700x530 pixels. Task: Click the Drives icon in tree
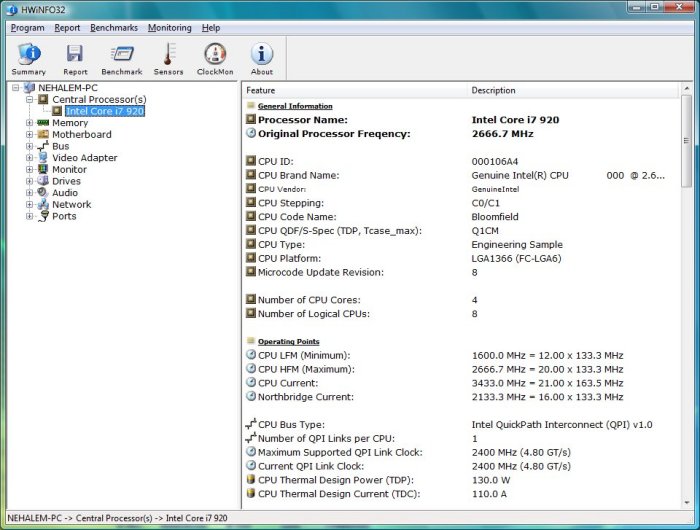tap(43, 181)
